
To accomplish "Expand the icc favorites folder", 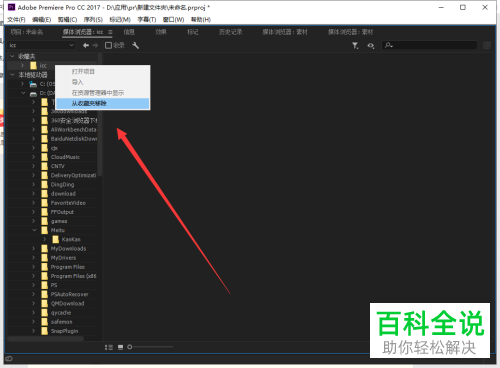I will [x=22, y=65].
